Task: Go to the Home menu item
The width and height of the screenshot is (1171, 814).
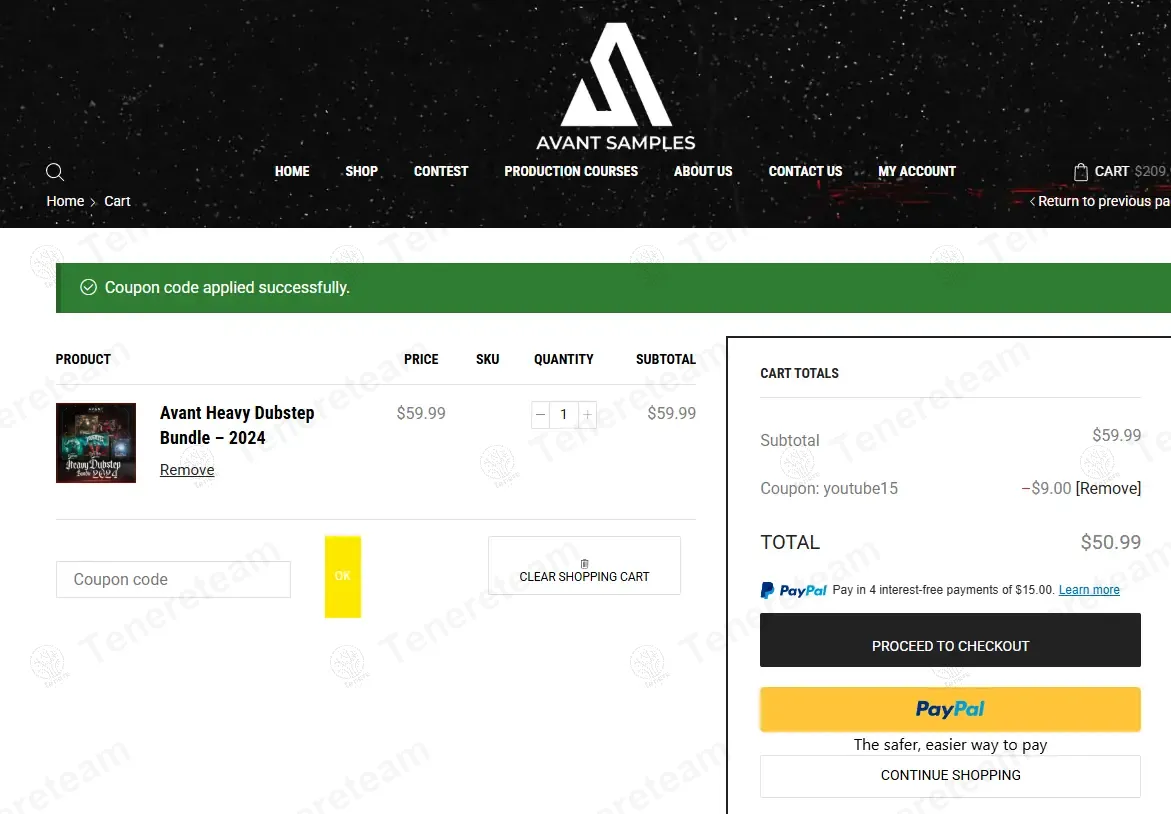Action: coord(292,171)
